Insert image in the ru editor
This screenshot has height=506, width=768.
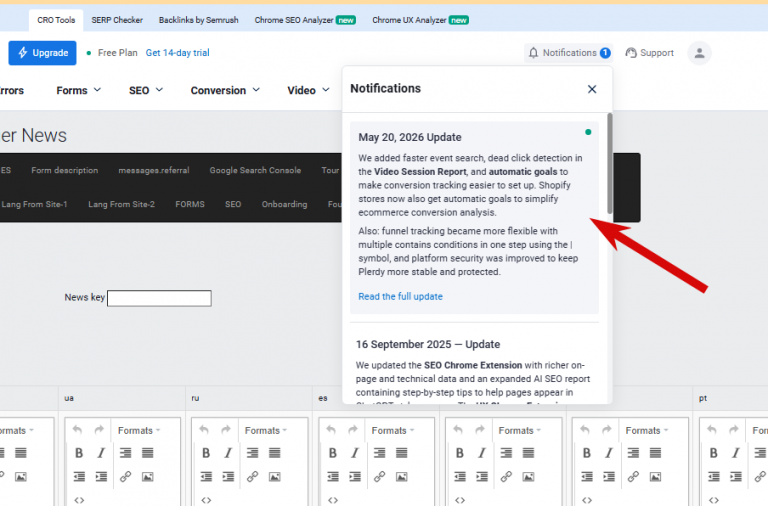coord(274,476)
